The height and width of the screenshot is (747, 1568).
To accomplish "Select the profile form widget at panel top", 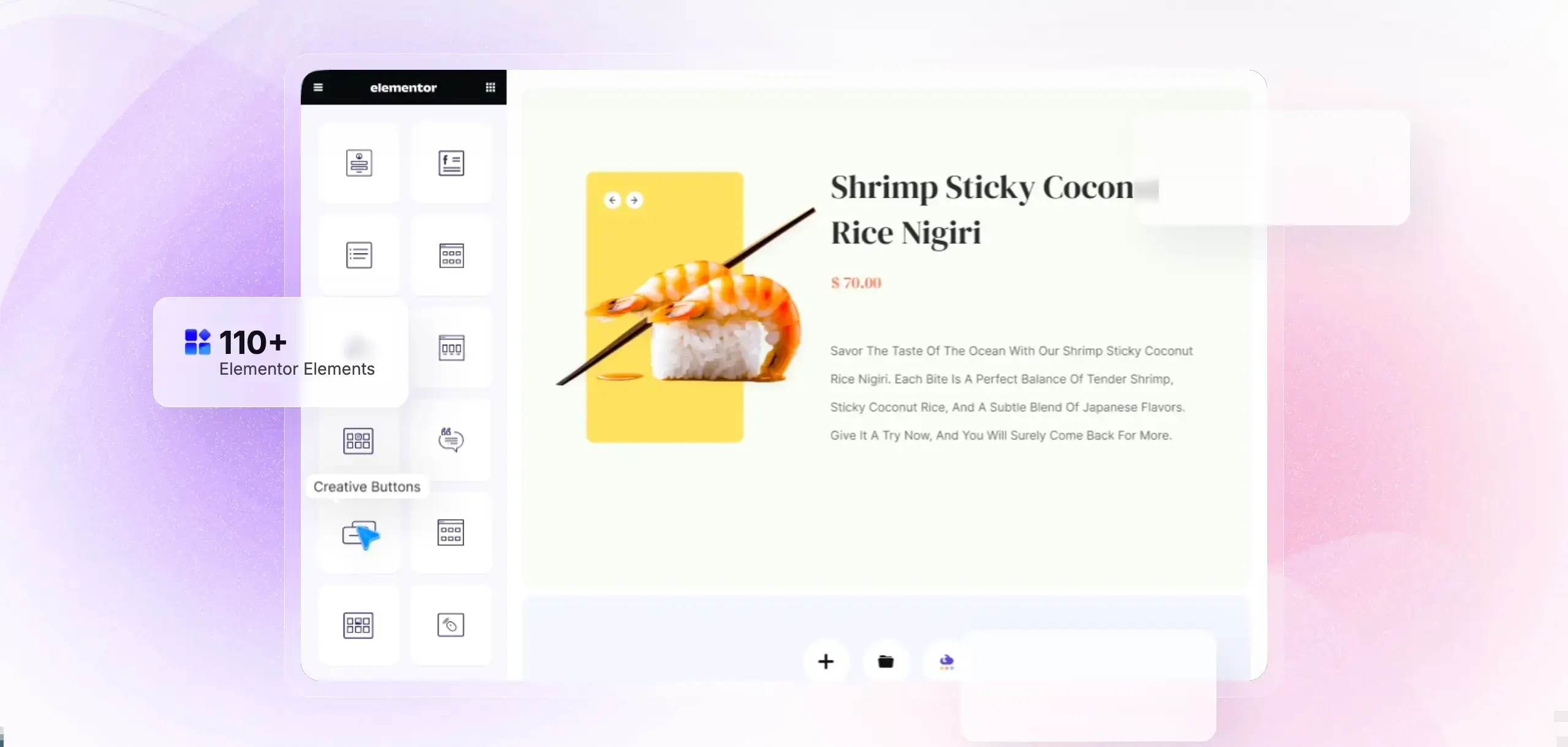I will 359,163.
